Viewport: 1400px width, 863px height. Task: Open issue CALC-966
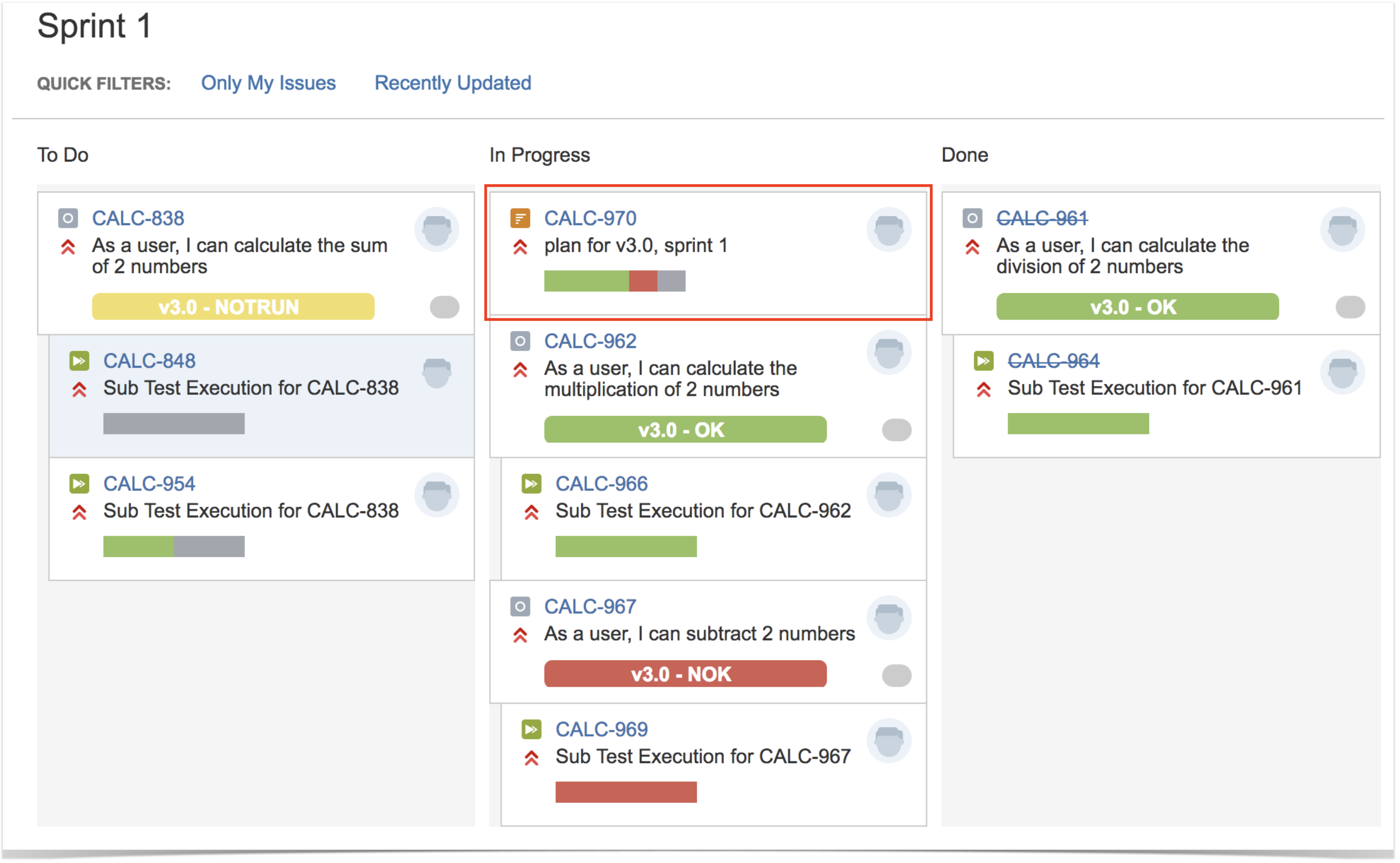[602, 483]
